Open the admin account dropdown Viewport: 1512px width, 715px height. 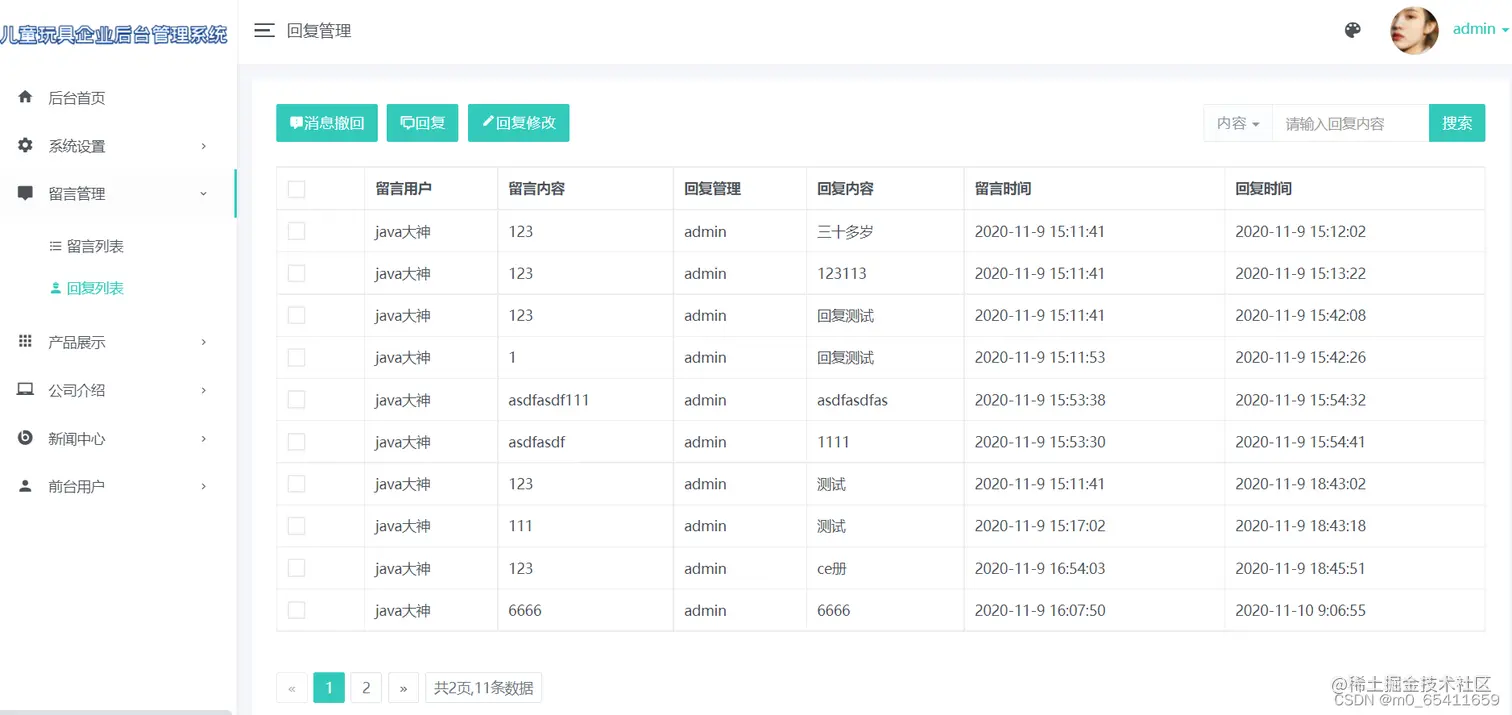pos(1481,29)
